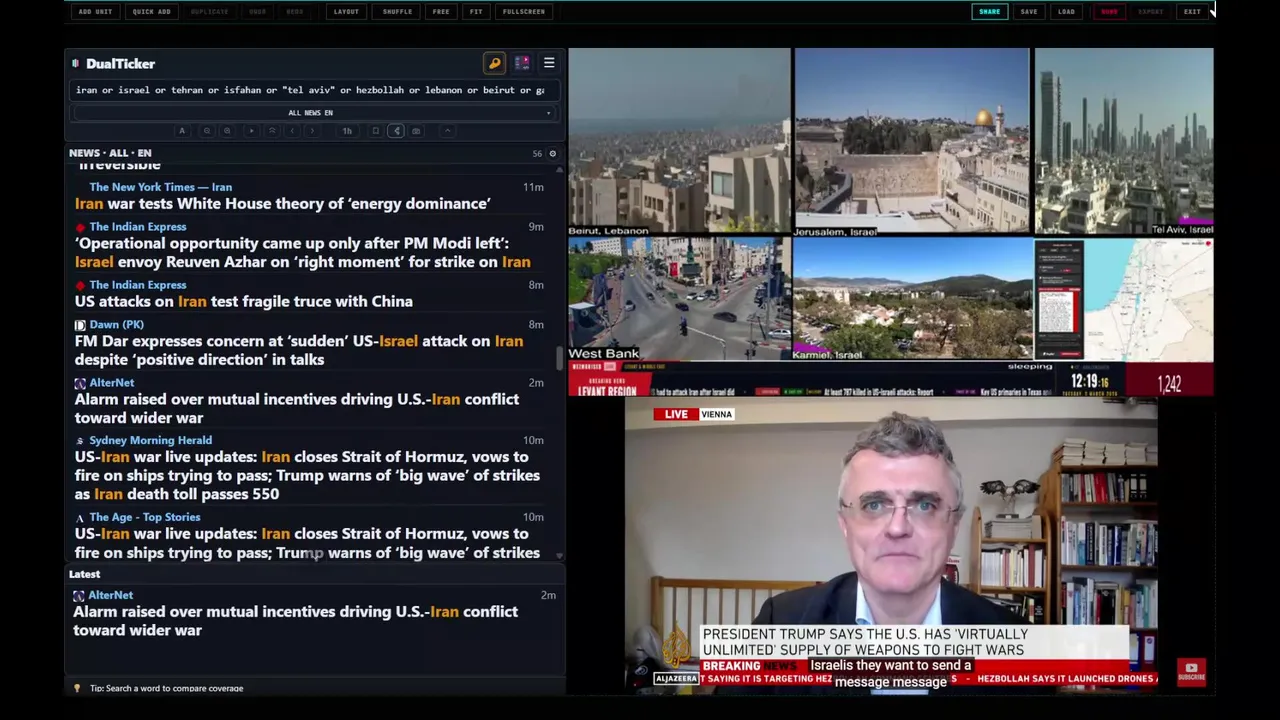
Task: Click the news list vertical scrollbar
Action: coord(559,358)
